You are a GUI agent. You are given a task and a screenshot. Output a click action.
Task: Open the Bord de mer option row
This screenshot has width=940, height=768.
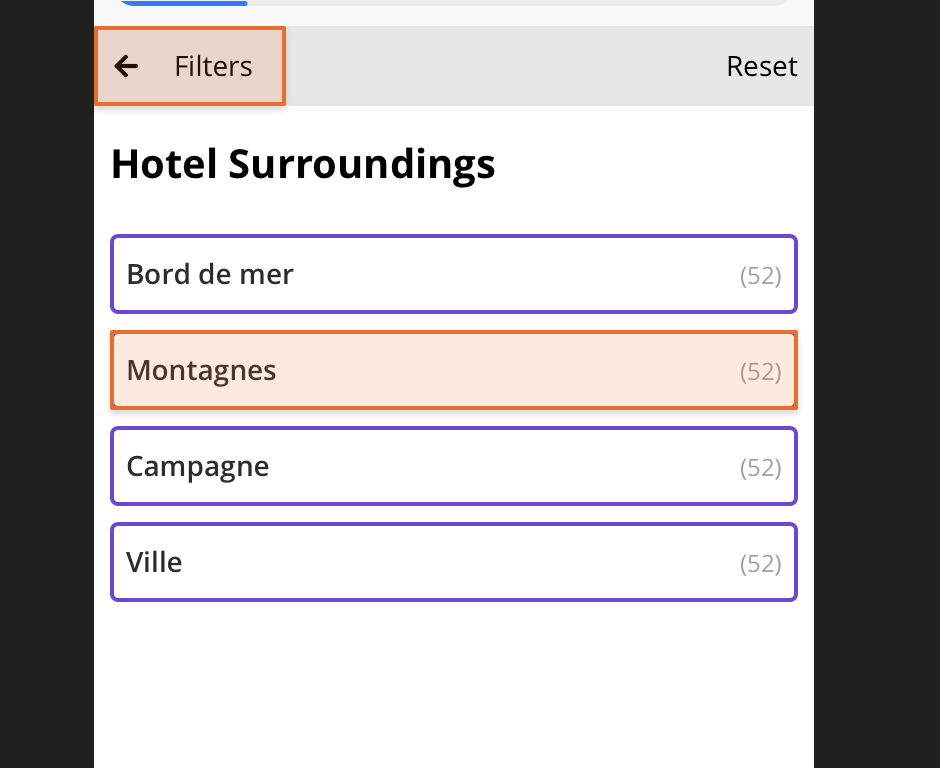454,274
